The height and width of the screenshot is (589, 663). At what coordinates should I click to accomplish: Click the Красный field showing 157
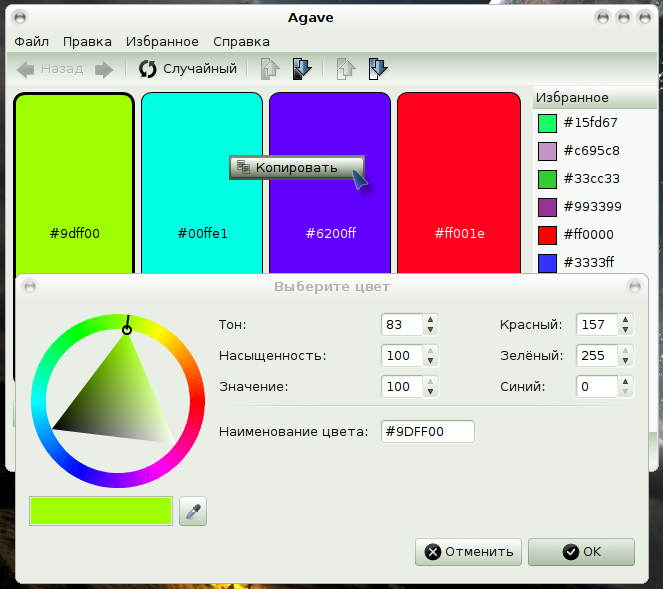[597, 325]
